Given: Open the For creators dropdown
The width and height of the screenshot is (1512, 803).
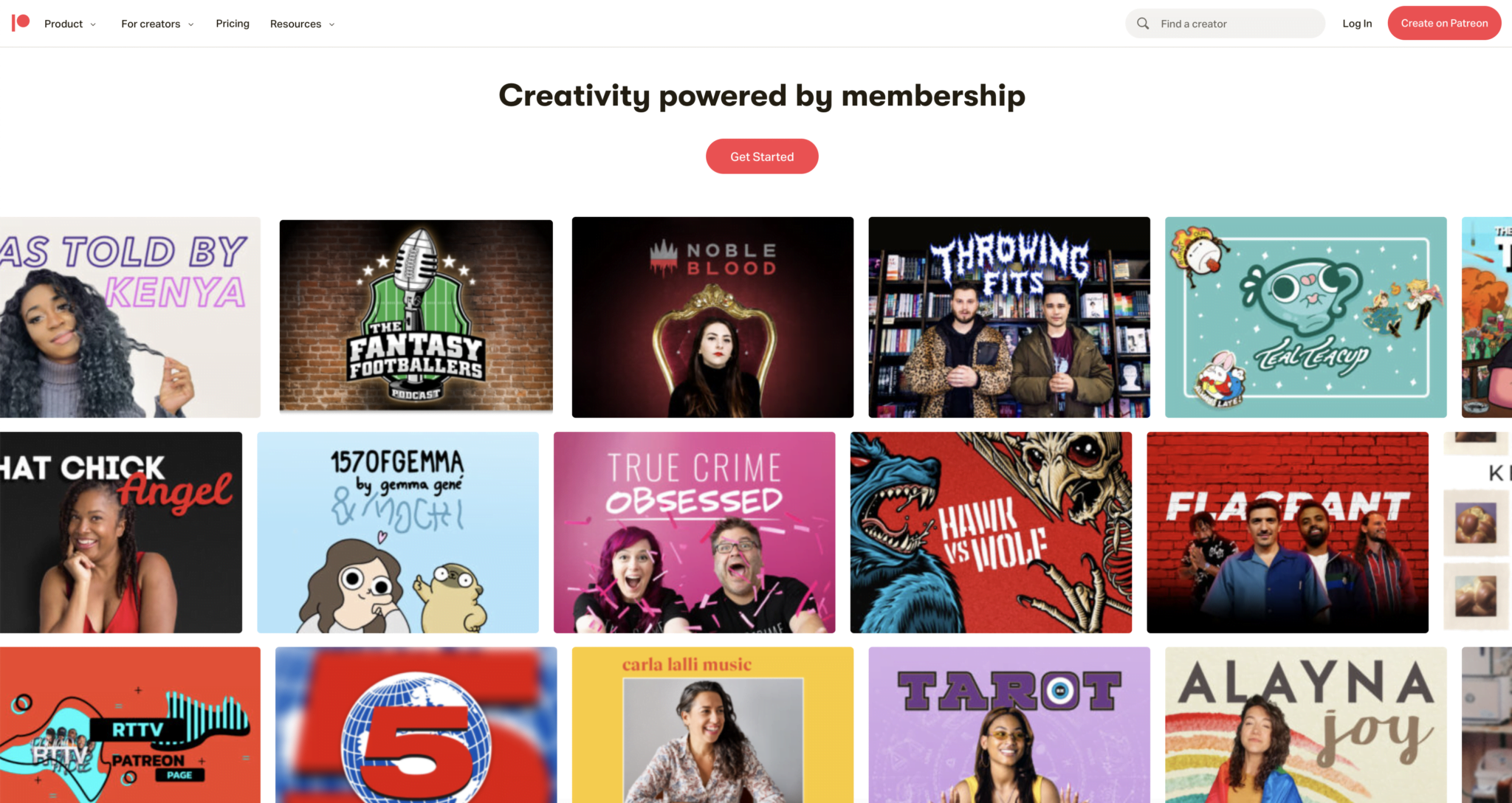Looking at the screenshot, I should pos(157,24).
